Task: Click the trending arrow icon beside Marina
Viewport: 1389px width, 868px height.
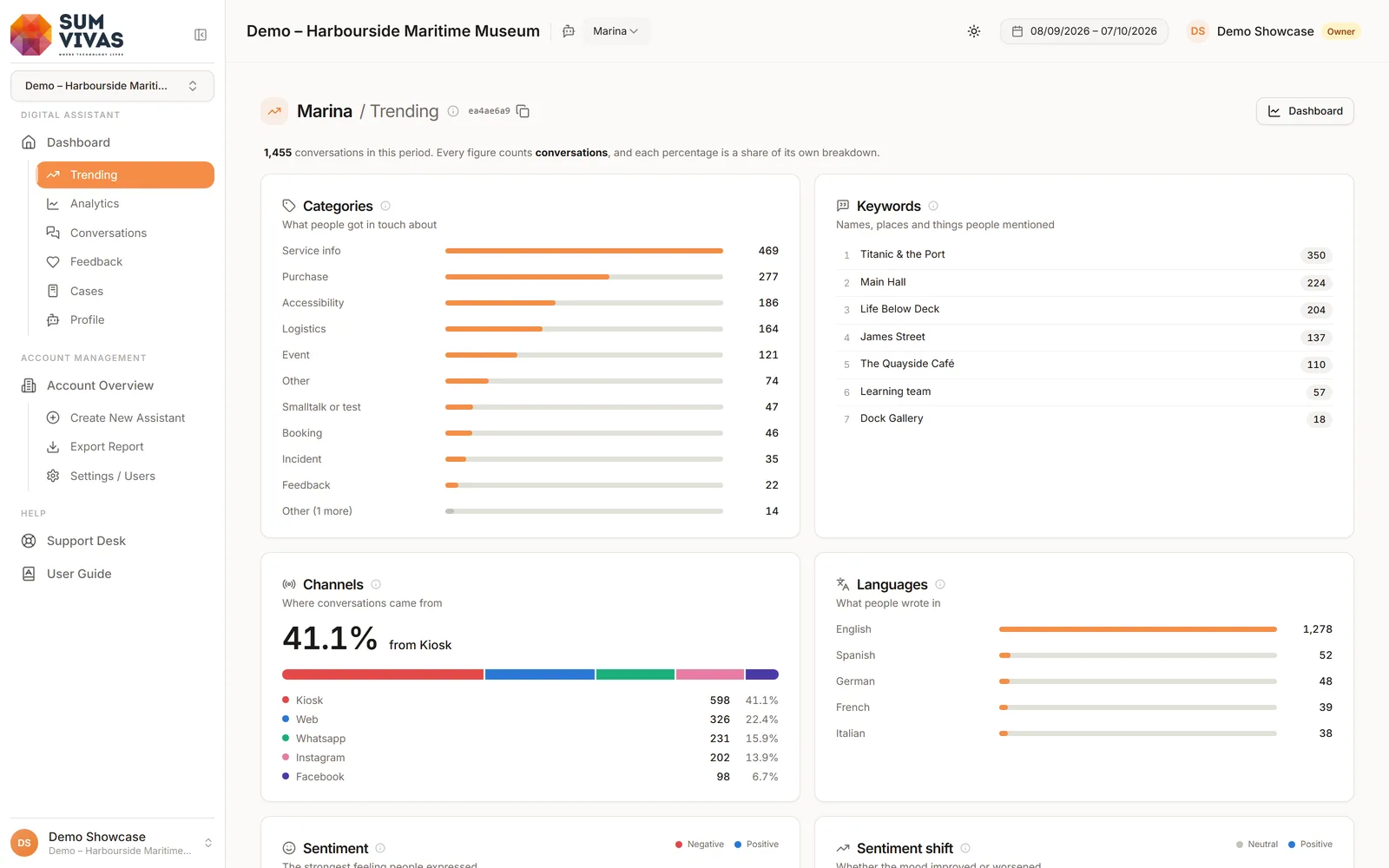Action: 274,111
